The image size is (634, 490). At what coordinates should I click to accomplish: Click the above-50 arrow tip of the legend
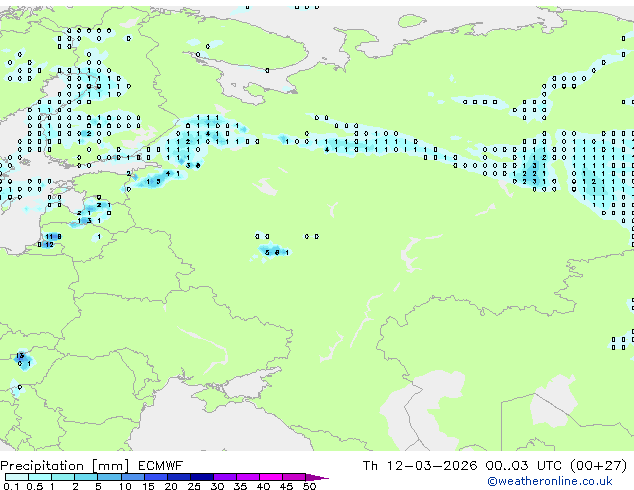click(317, 477)
